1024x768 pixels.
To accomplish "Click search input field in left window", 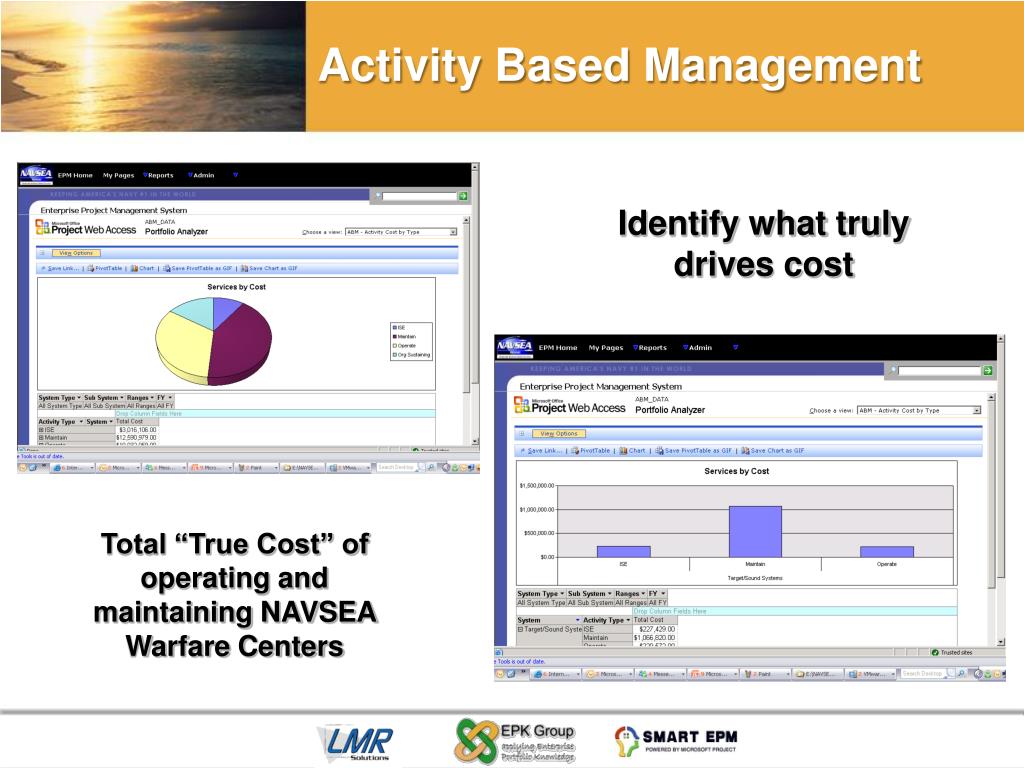I will (419, 196).
